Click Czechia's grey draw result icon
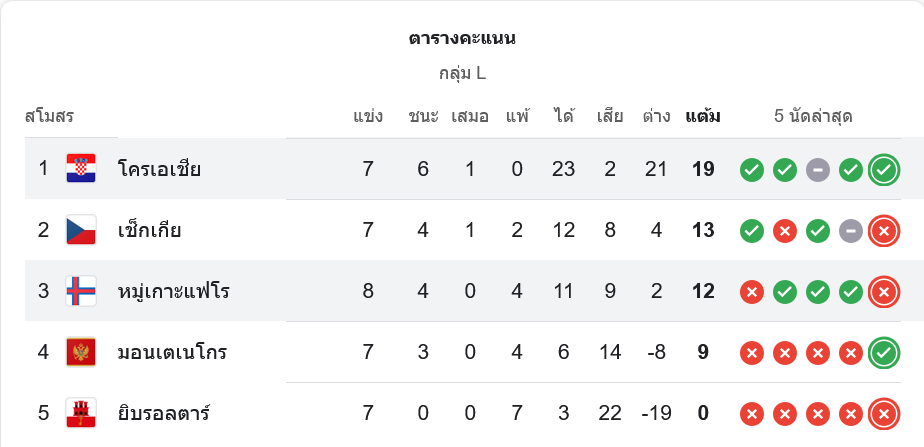This screenshot has height=447, width=924. pyautogui.click(x=850, y=231)
